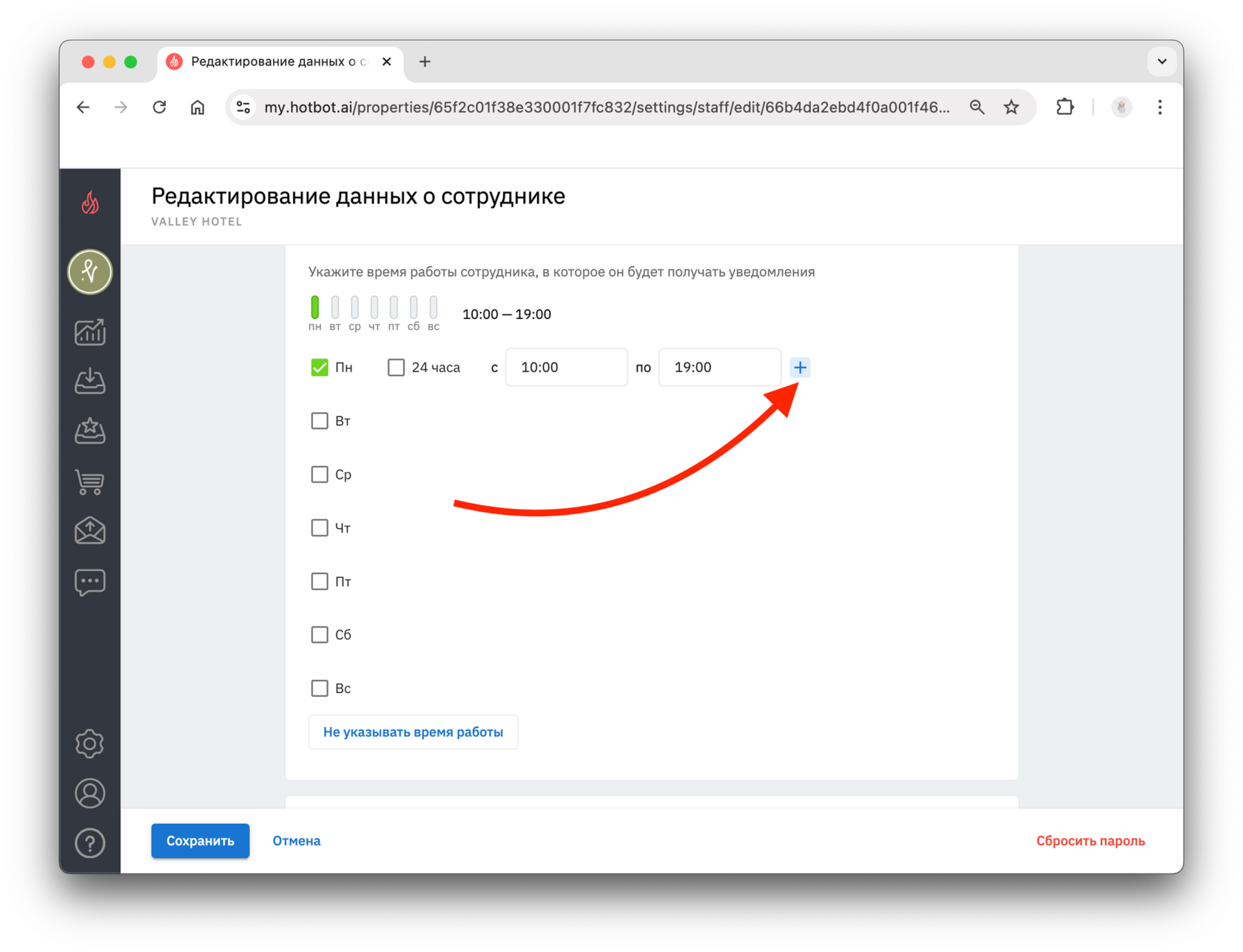Click Не указывать время работы button
1243x952 pixels.
[413, 732]
